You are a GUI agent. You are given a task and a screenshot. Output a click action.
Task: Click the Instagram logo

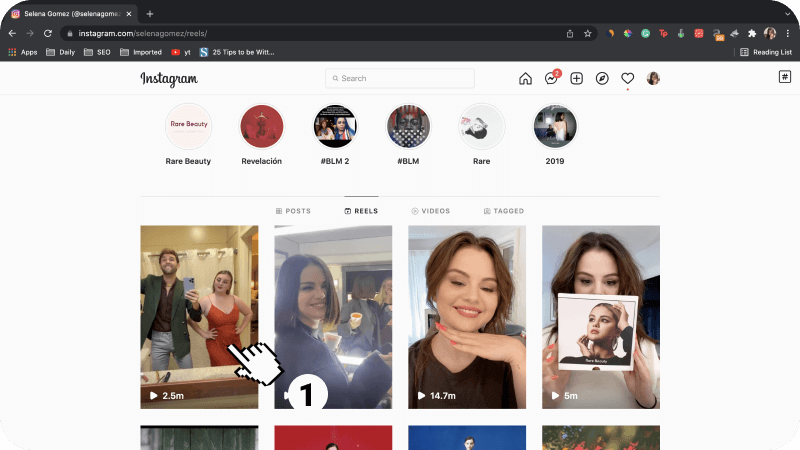169,80
